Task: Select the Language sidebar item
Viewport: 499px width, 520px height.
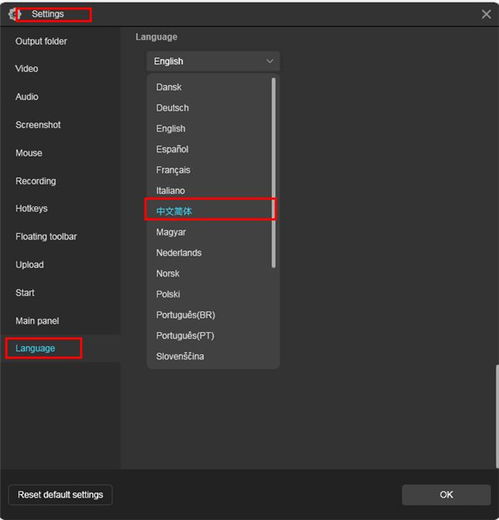Action: [x=35, y=348]
